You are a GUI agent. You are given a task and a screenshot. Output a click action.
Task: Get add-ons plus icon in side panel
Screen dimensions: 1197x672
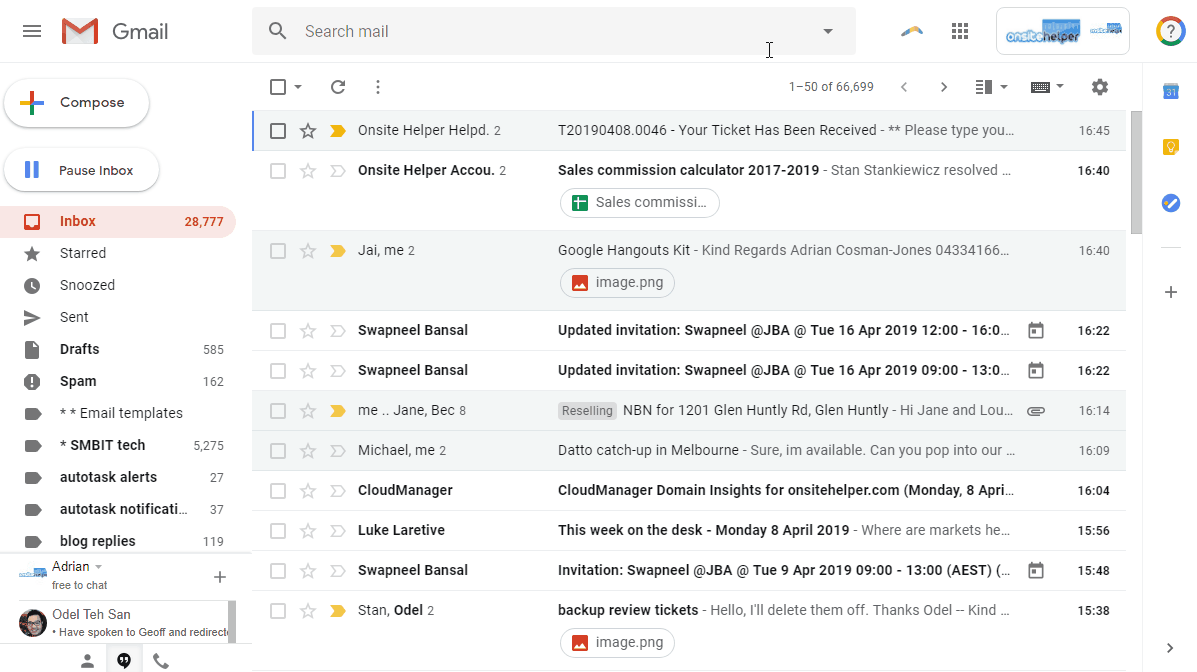(1170, 292)
